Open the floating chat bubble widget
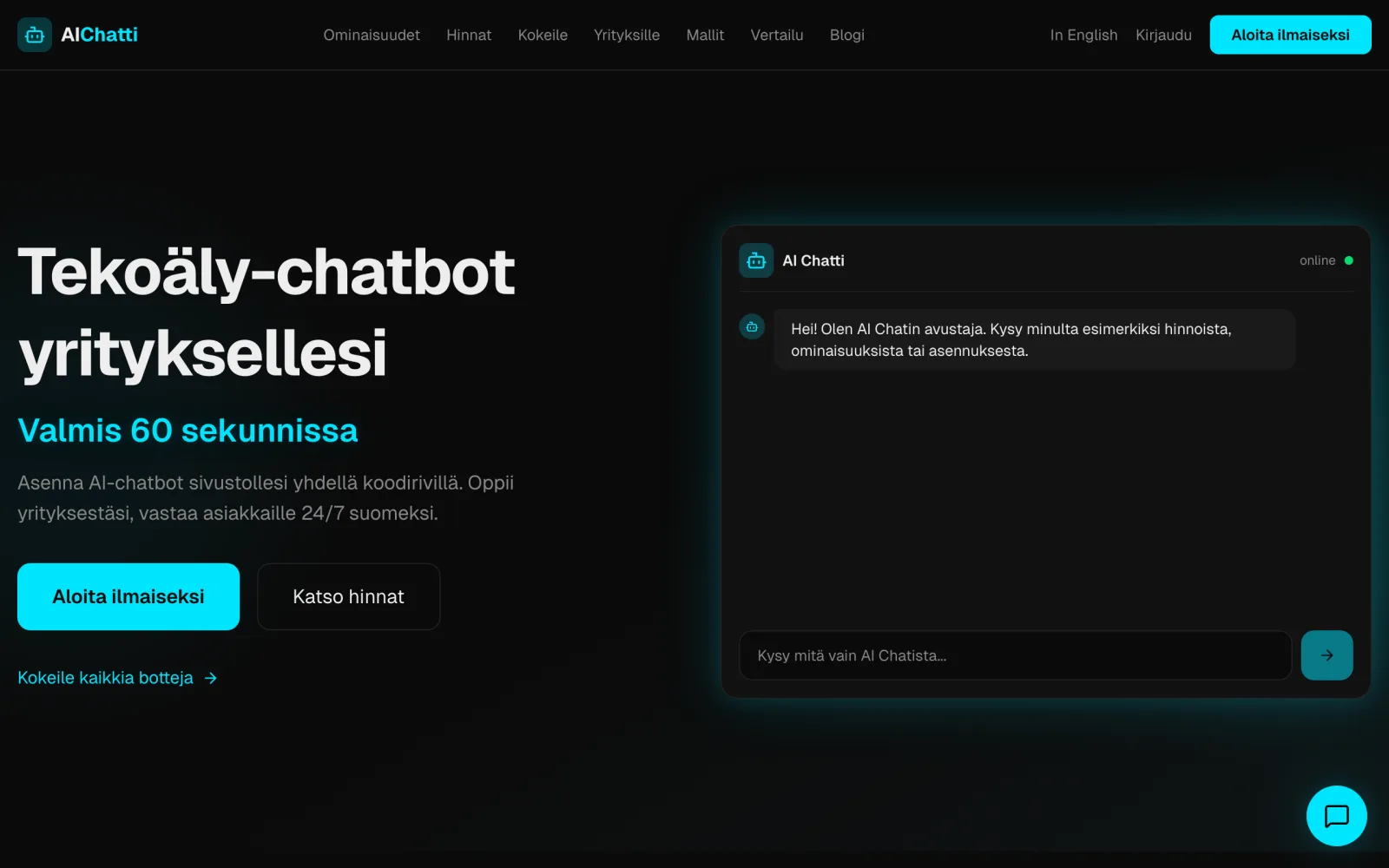 click(x=1336, y=816)
